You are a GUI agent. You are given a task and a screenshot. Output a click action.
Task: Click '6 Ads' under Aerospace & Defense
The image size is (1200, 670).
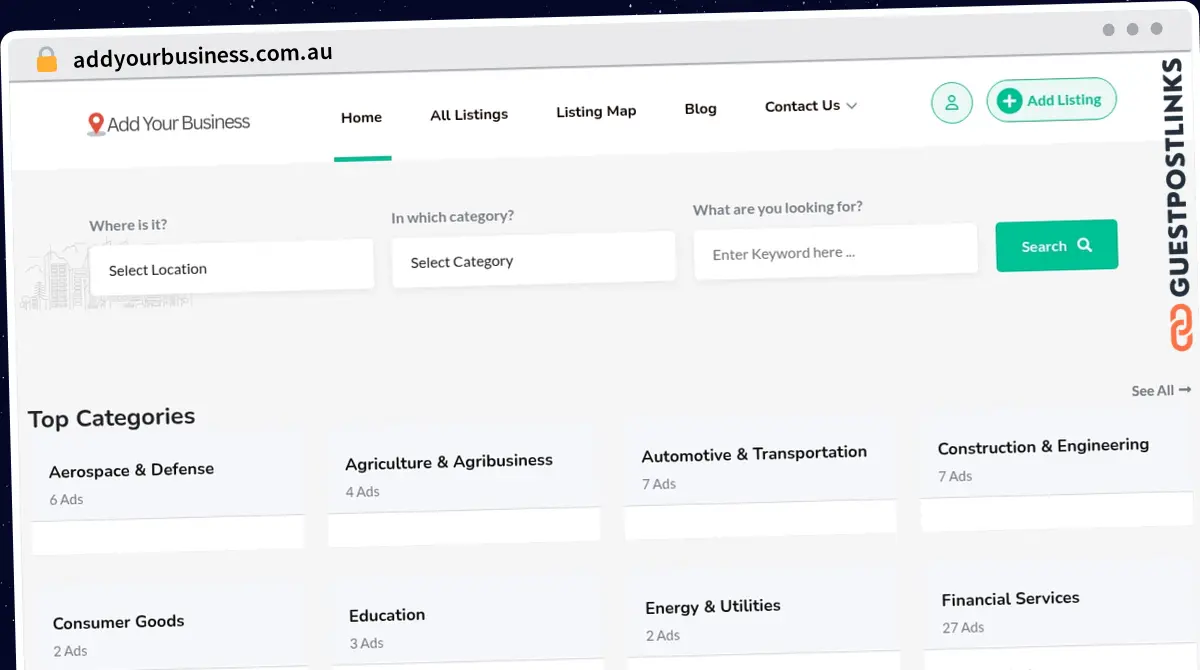point(66,499)
